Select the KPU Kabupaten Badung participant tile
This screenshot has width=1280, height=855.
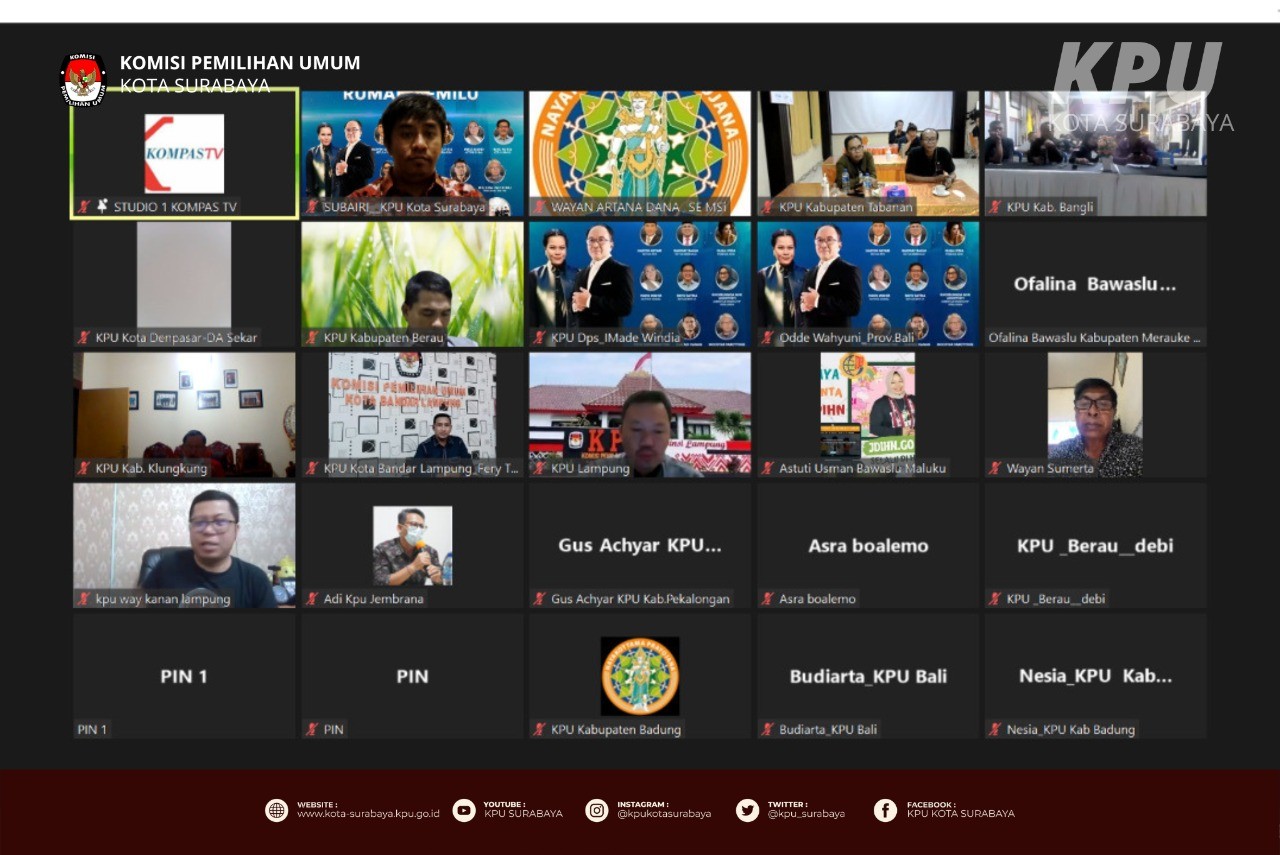(640, 676)
